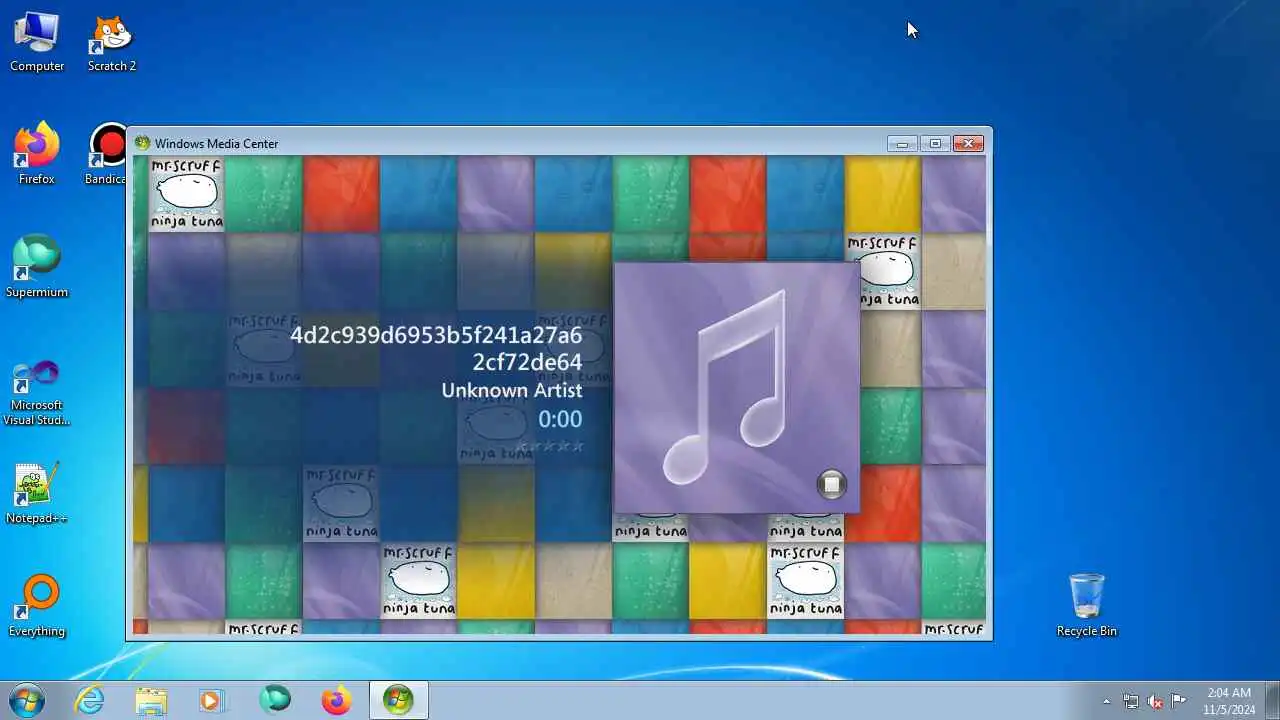Open Supermium from the taskbar

coord(275,700)
